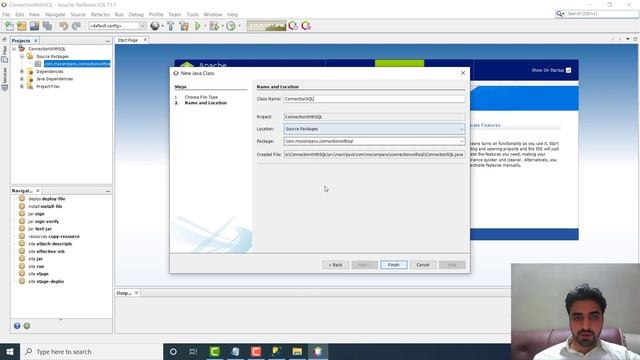Click the Build Project hammer icon

171,26
